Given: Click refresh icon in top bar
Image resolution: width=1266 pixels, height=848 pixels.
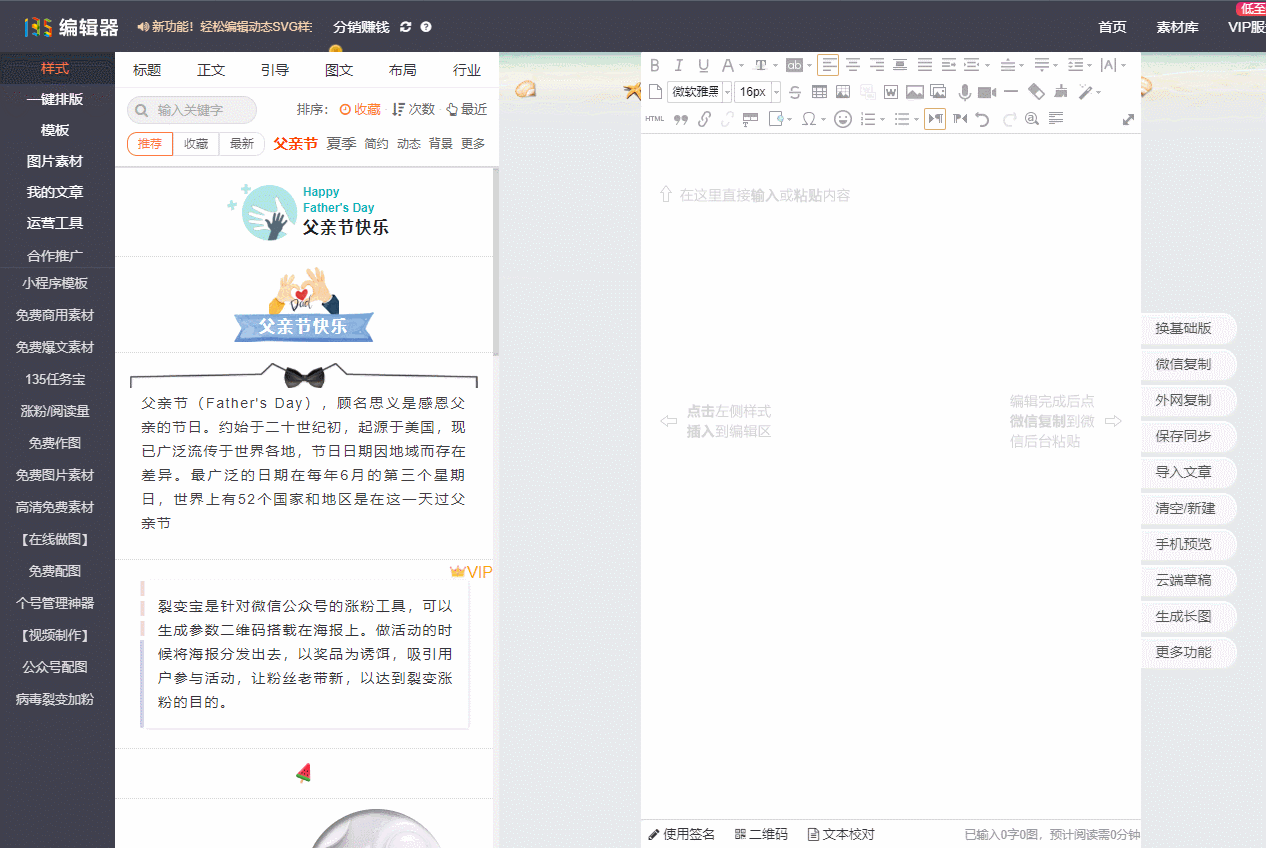Looking at the screenshot, I should coord(405,27).
